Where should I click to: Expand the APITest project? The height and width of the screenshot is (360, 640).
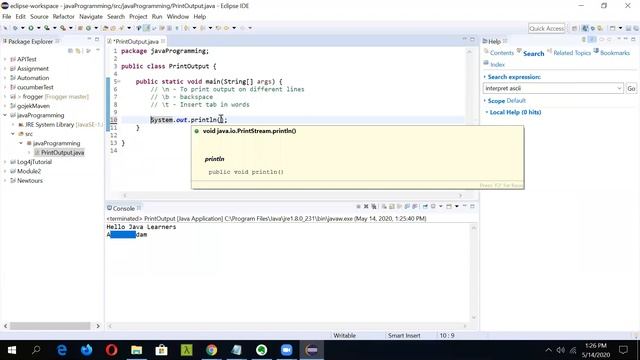point(5,59)
